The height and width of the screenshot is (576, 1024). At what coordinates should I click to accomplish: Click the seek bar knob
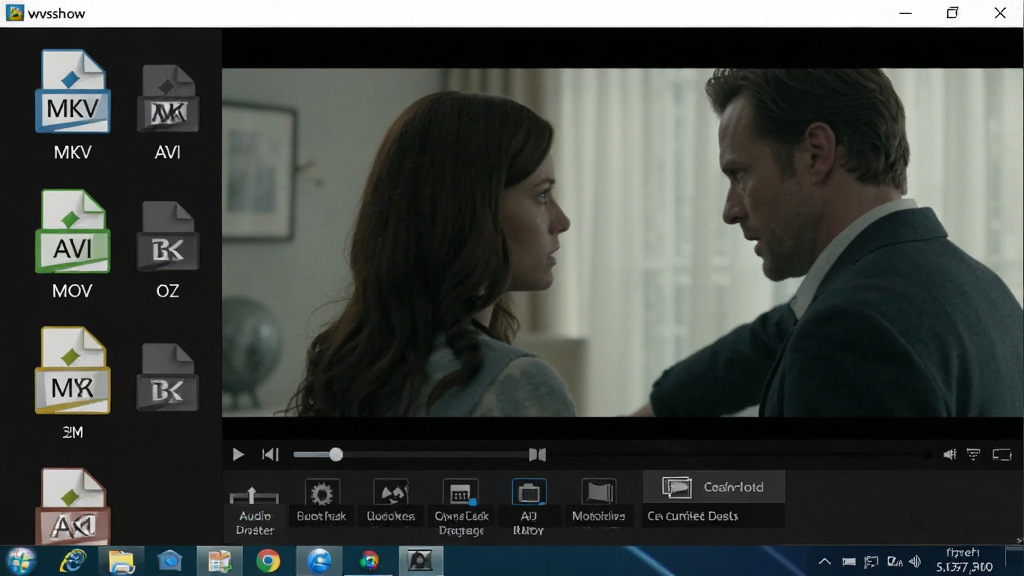coord(336,455)
